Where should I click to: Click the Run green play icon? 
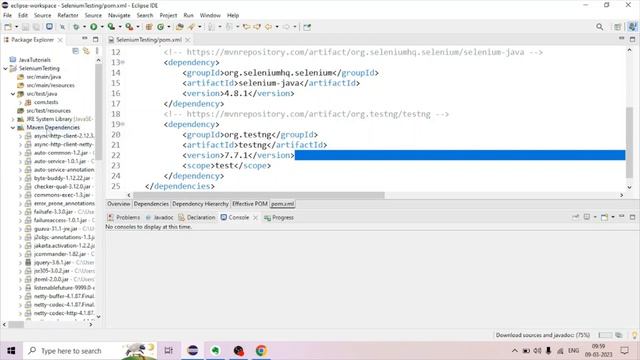(93, 27)
